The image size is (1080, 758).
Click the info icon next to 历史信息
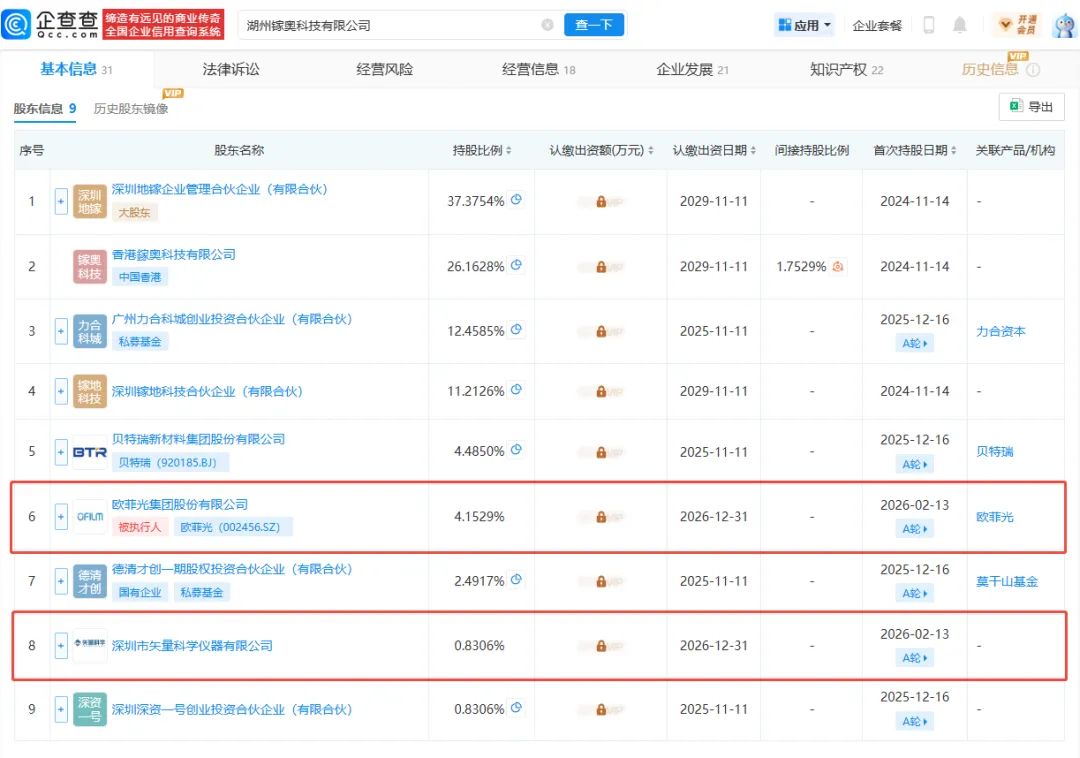[1033, 70]
